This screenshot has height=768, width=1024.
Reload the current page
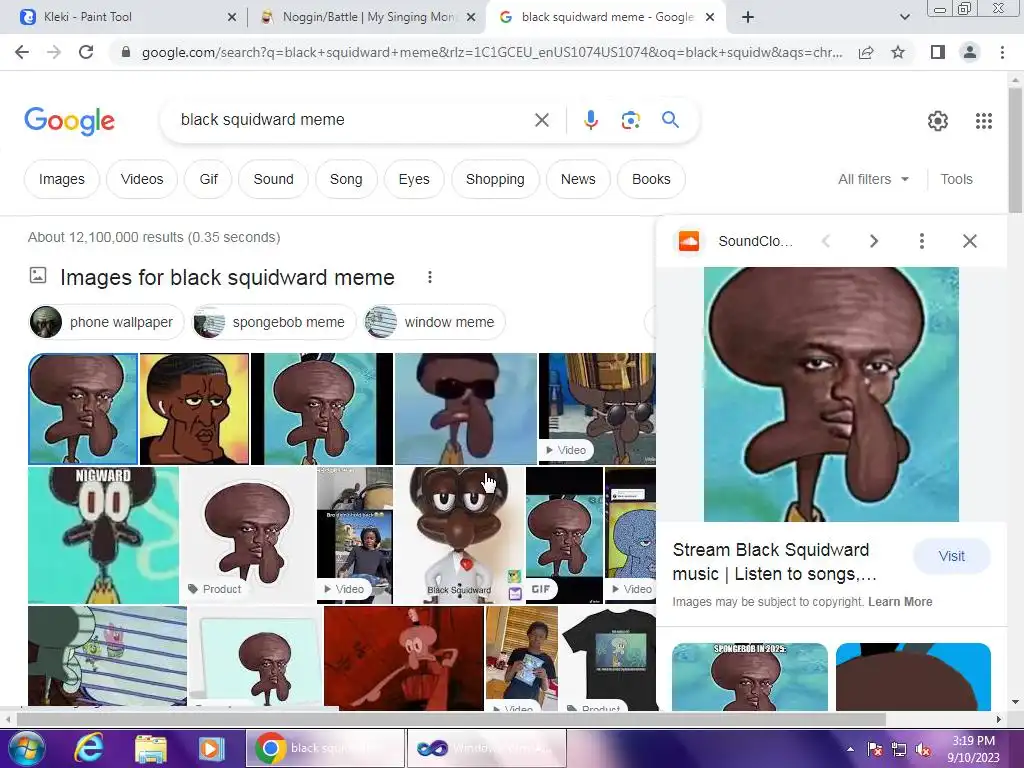coord(86,52)
